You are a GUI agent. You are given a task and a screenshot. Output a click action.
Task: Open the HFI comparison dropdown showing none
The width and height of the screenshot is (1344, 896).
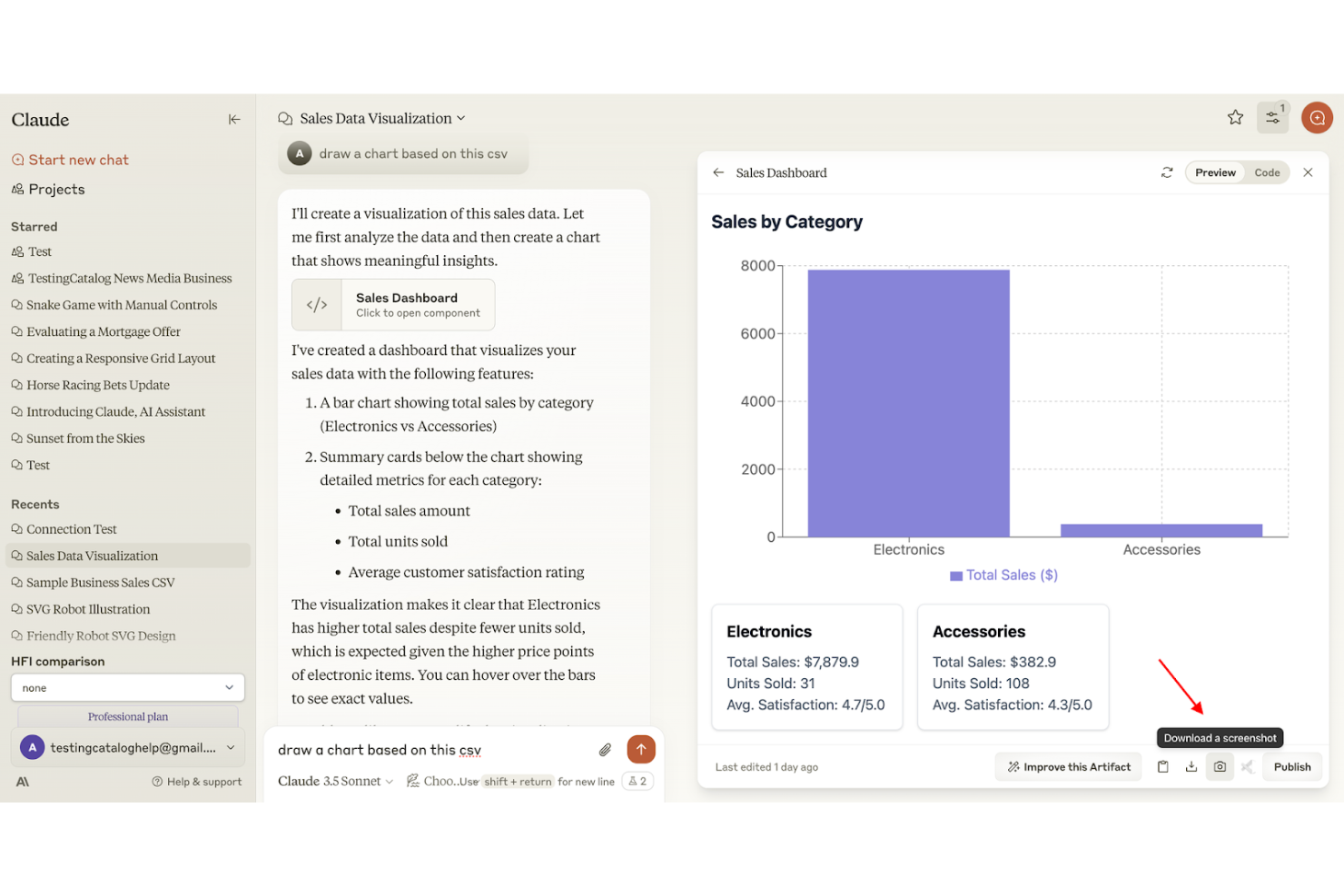pos(127,687)
